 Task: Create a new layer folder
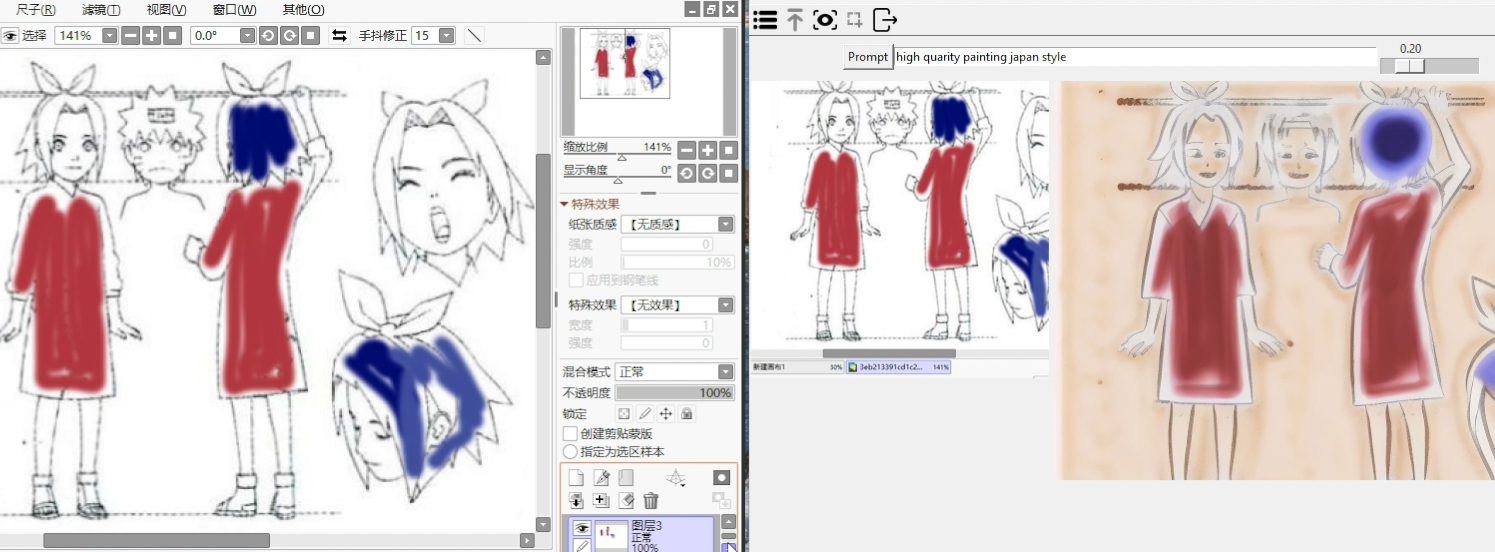click(626, 479)
